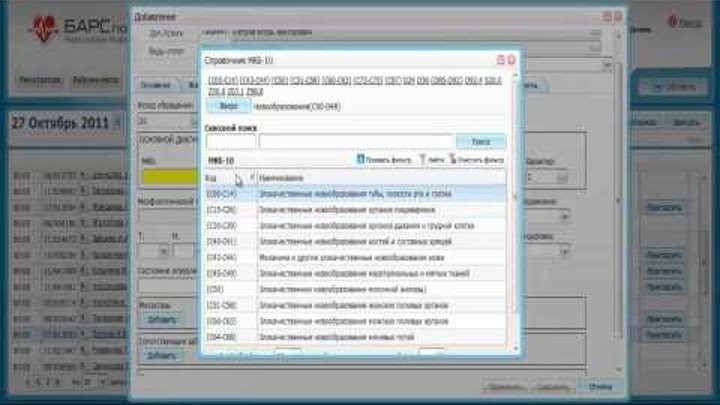The height and width of the screenshot is (405, 720).
Task: Click the Вверх button
Action: point(228,106)
